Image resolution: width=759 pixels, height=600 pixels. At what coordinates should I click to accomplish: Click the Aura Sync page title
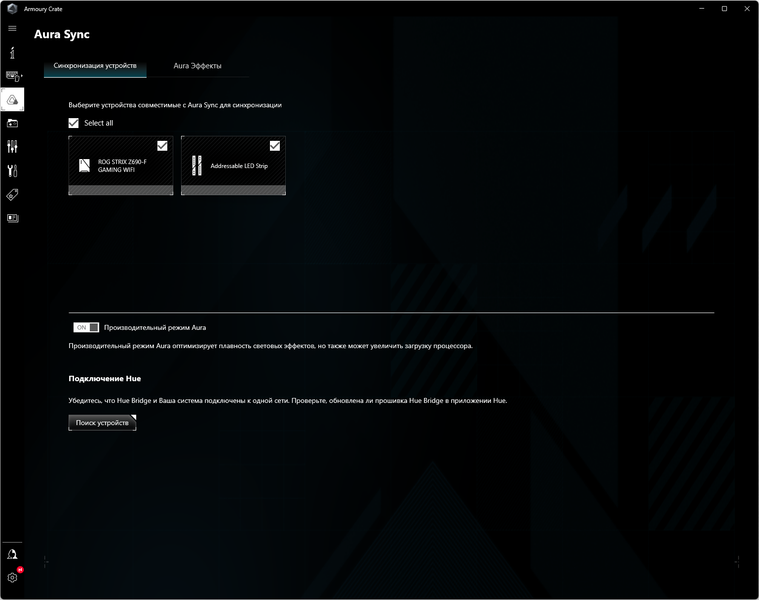click(x=62, y=34)
